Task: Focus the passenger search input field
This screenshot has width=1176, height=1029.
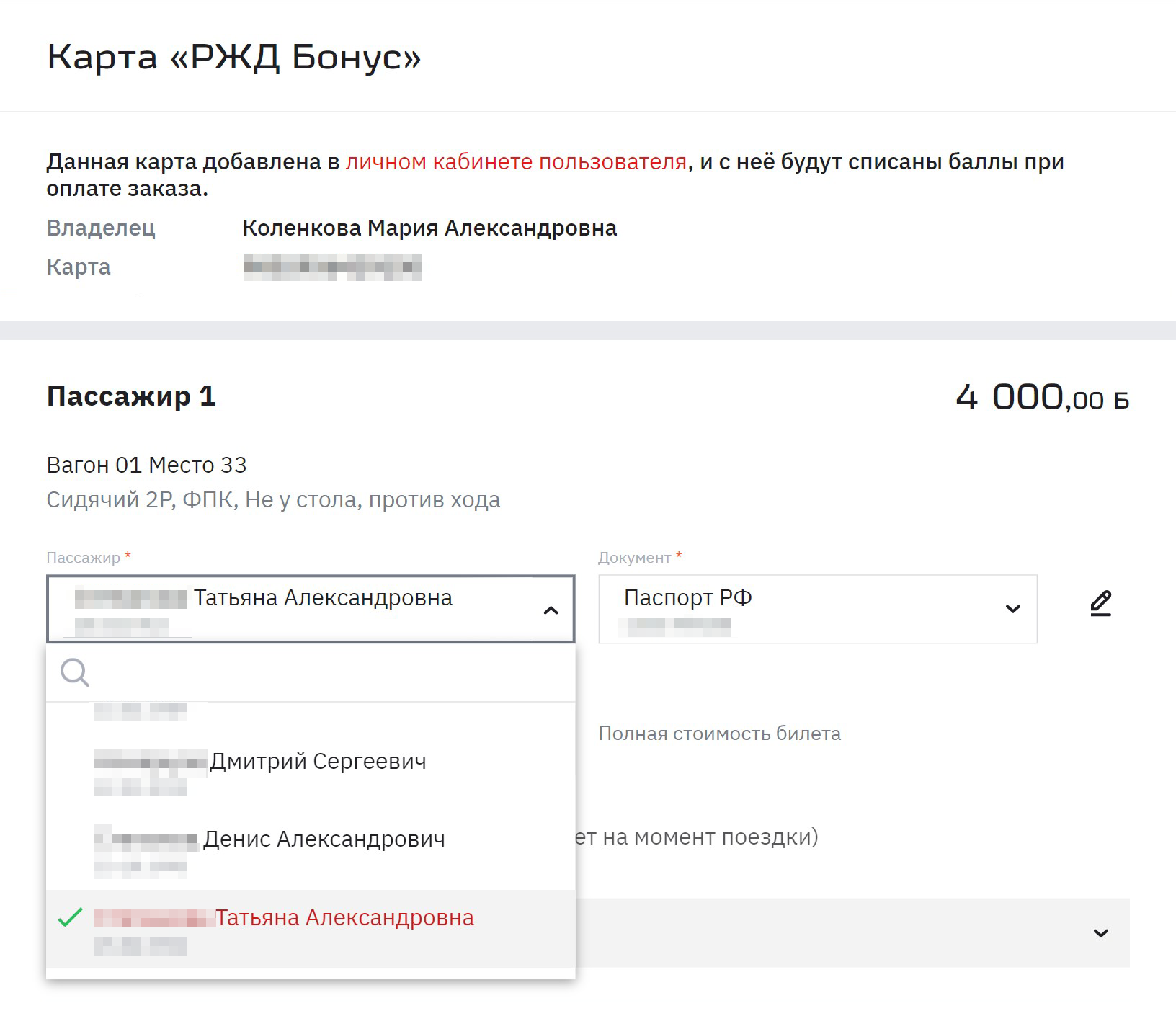Action: pyautogui.click(x=311, y=673)
